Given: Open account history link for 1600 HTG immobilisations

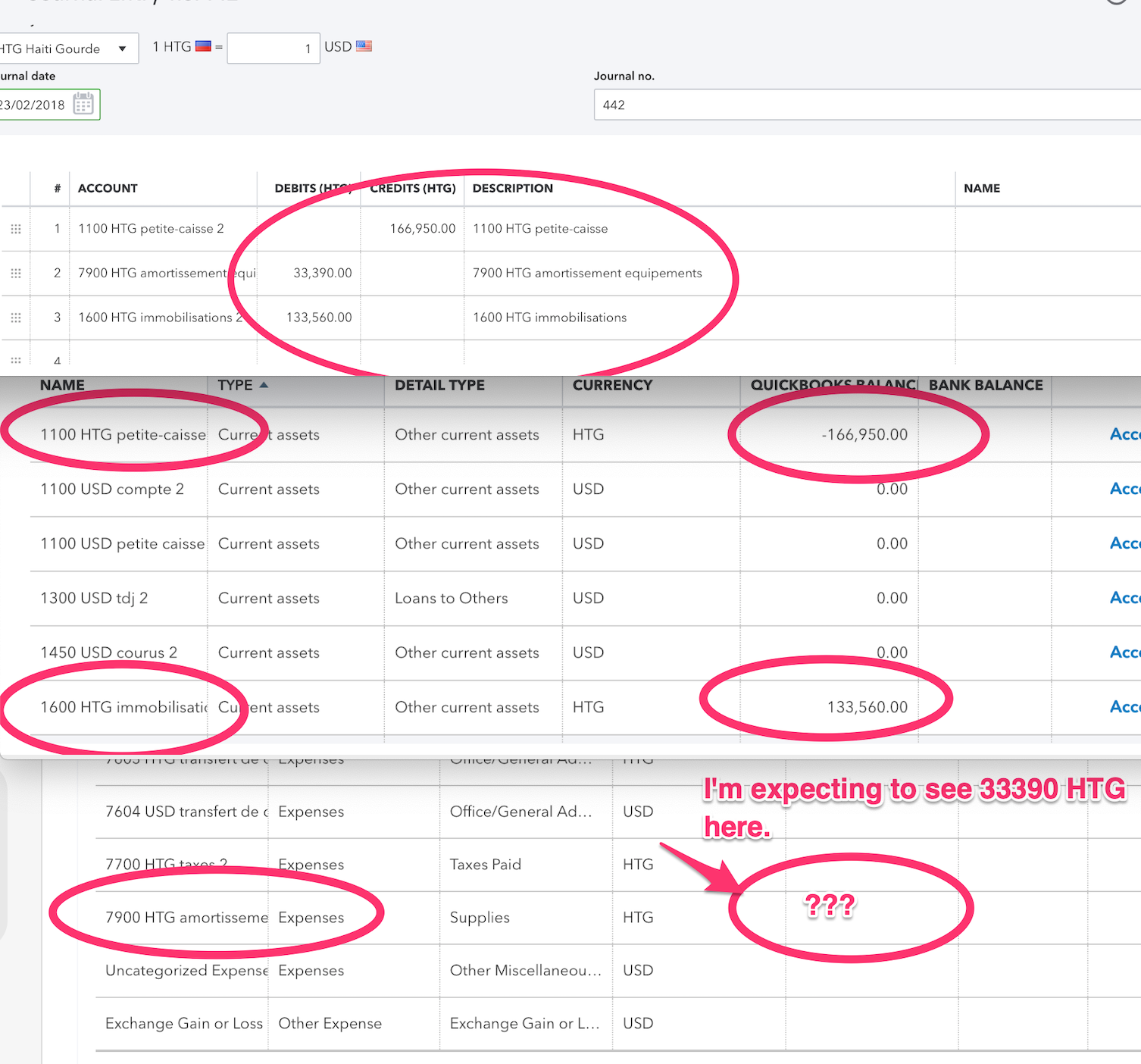Looking at the screenshot, I should pyautogui.click(x=1125, y=707).
